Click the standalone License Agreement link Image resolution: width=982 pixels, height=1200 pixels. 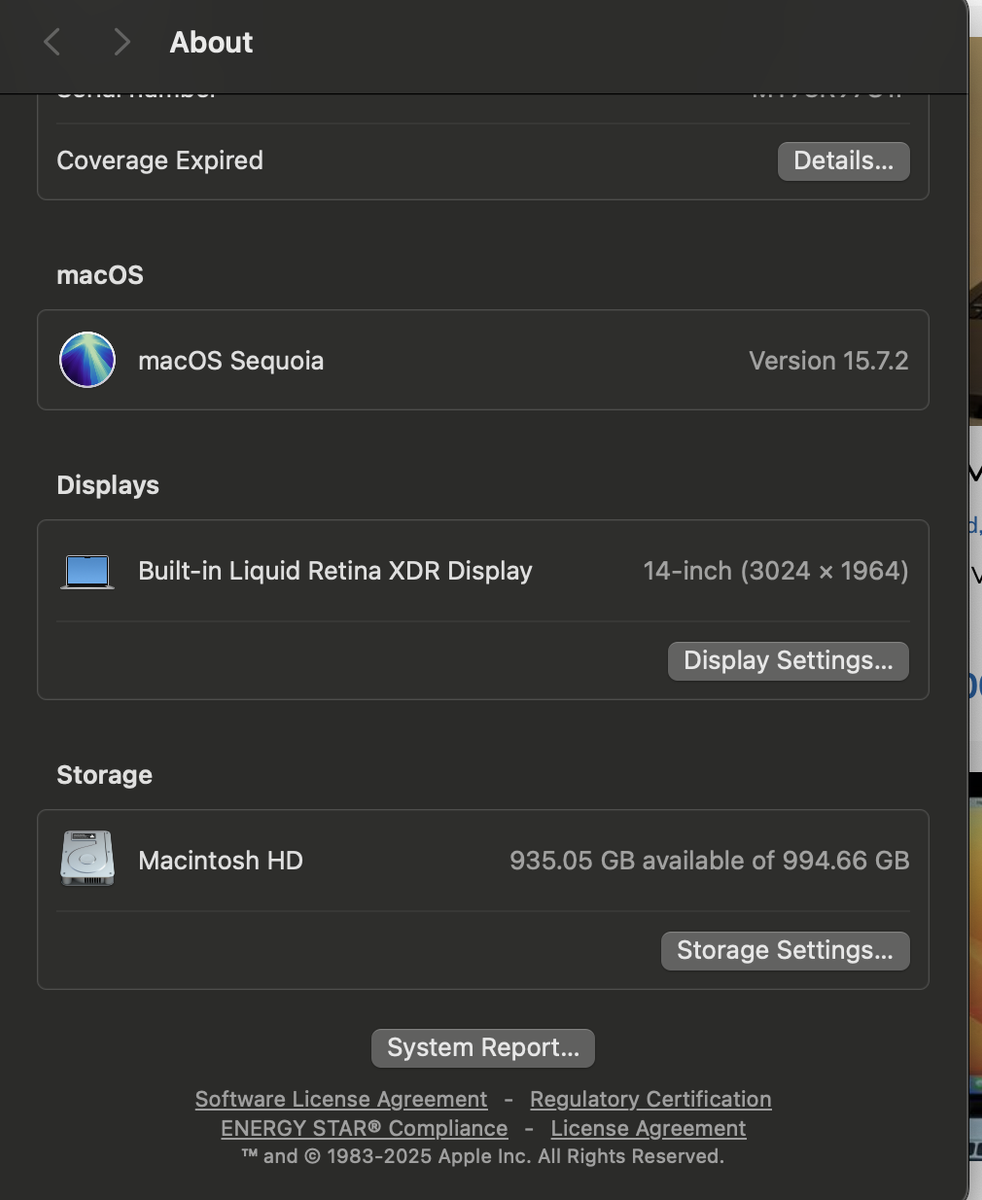[x=648, y=1129]
